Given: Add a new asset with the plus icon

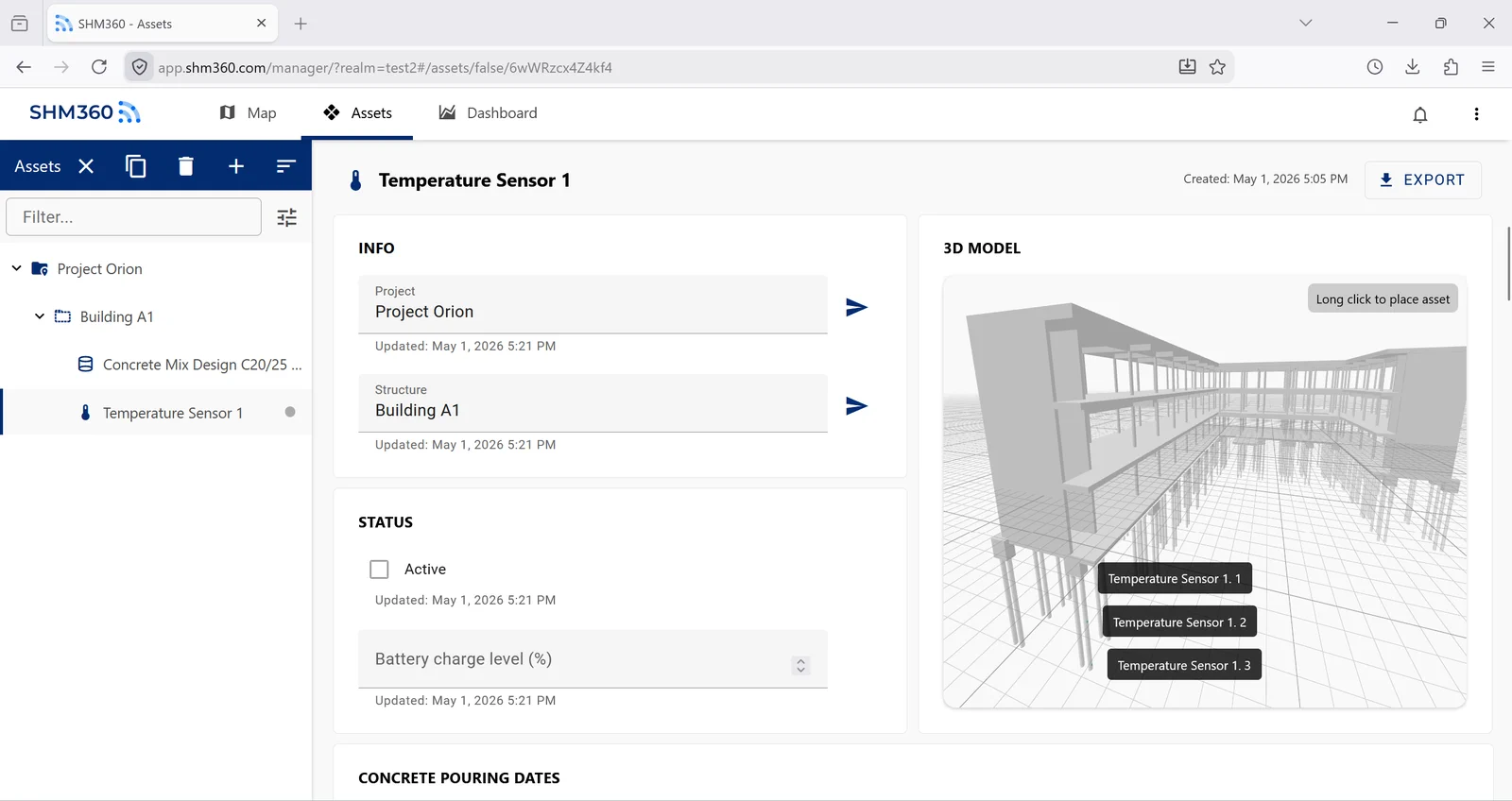Looking at the screenshot, I should point(236,166).
